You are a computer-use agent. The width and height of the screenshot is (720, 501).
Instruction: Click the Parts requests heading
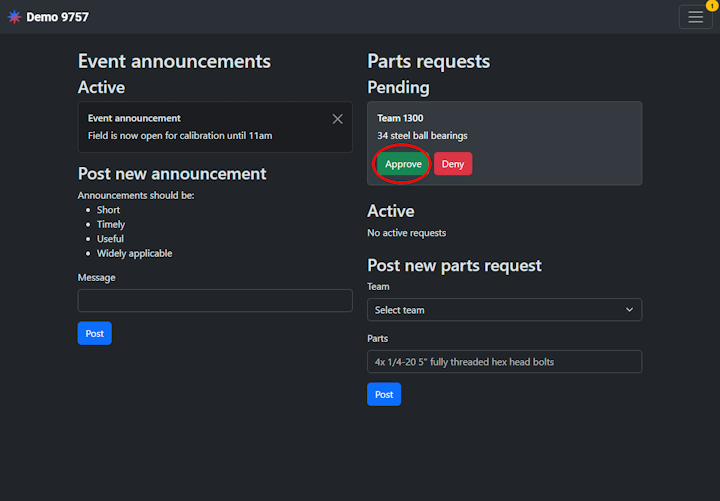(x=428, y=61)
